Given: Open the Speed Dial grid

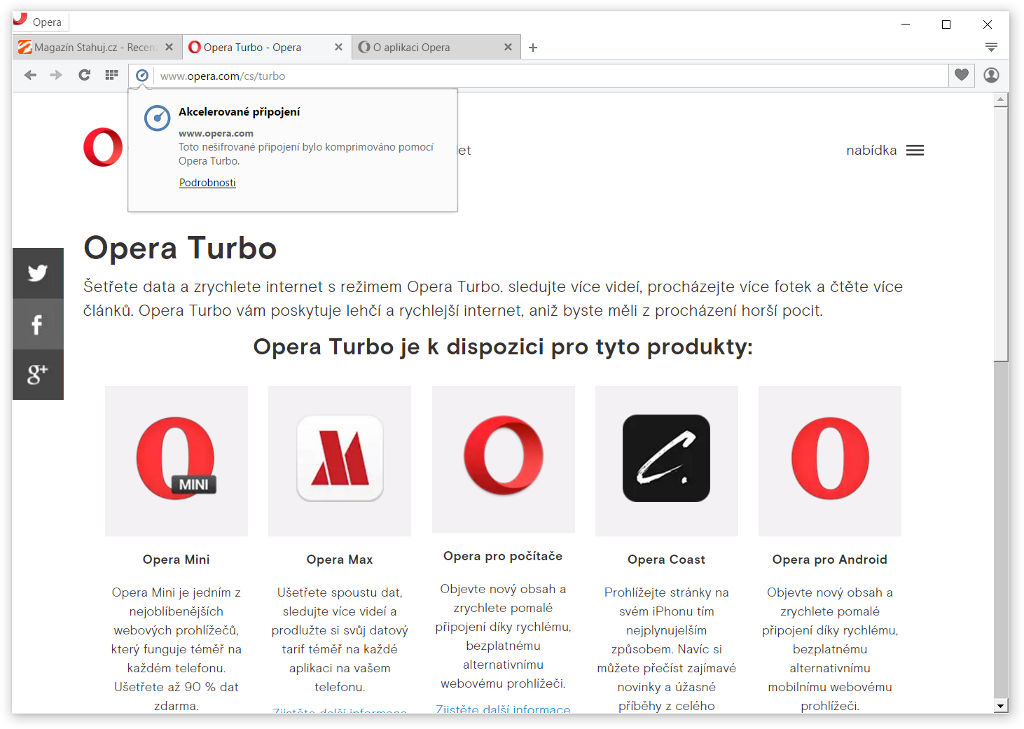Looking at the screenshot, I should 112,75.
